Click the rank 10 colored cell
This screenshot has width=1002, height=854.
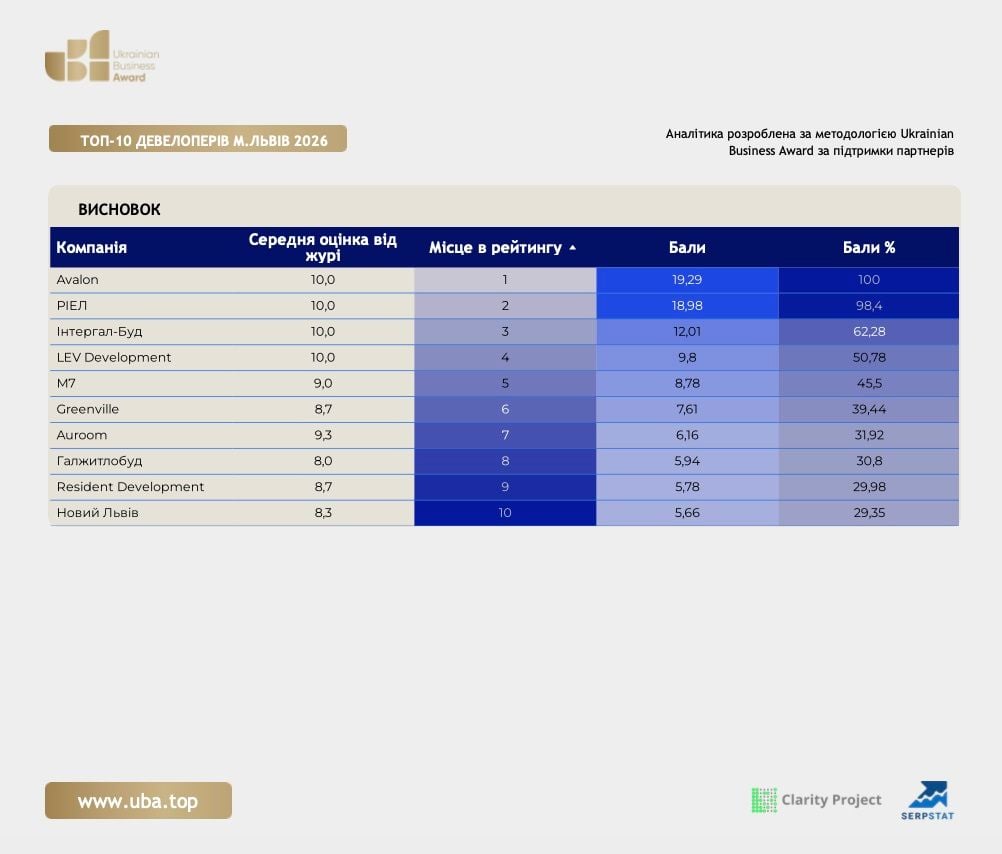click(x=505, y=513)
